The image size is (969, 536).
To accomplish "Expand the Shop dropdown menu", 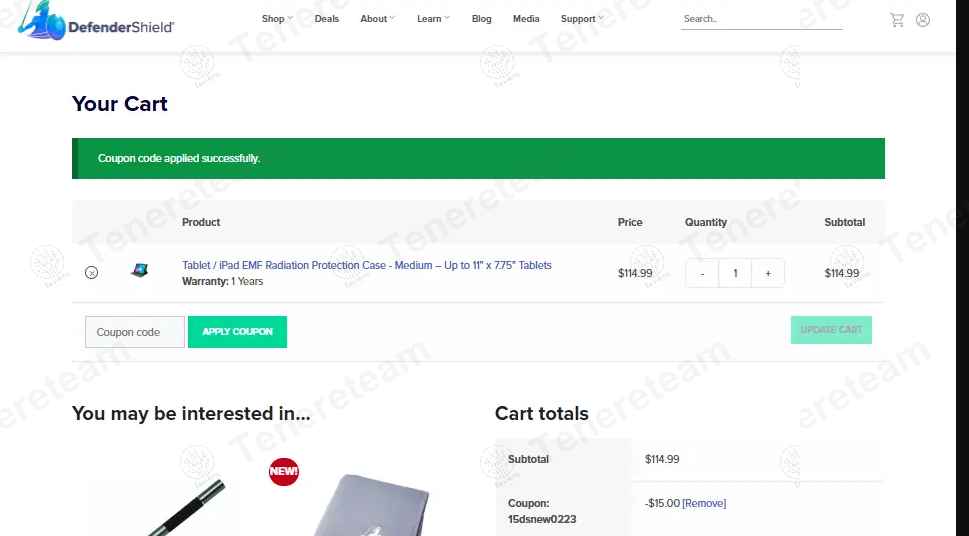I will coord(277,19).
